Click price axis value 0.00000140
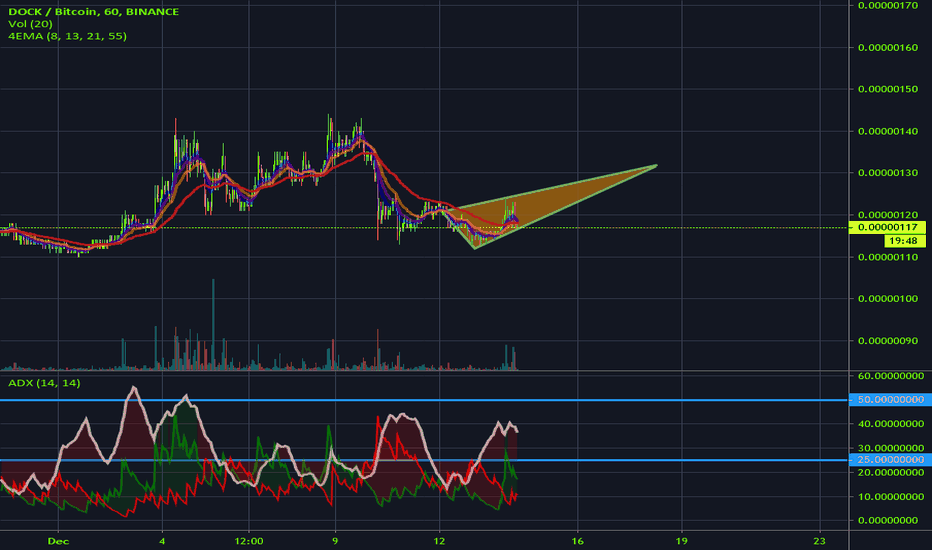 (888, 131)
